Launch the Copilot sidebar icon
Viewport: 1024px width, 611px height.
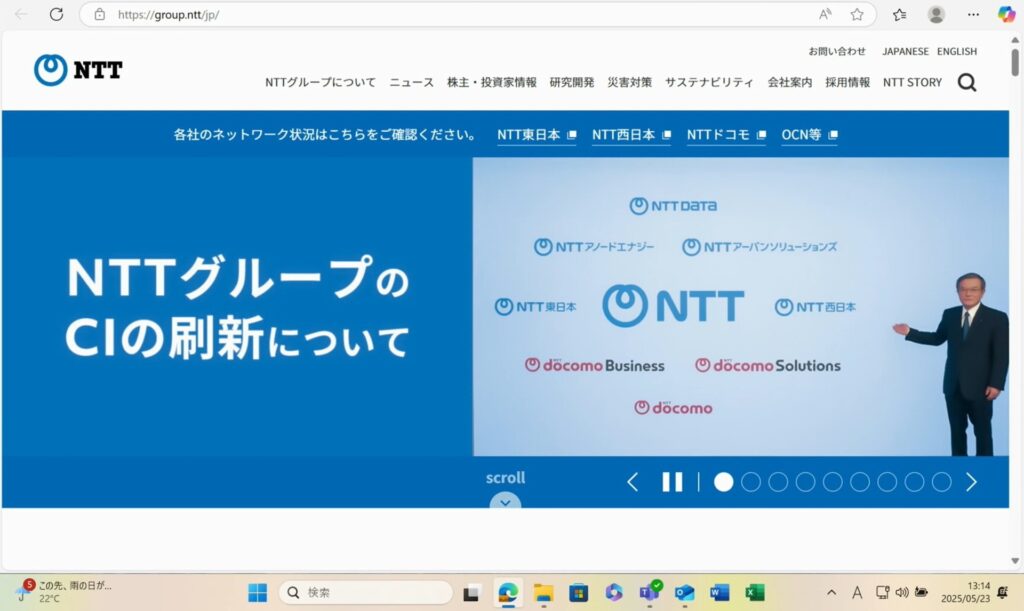point(1006,14)
